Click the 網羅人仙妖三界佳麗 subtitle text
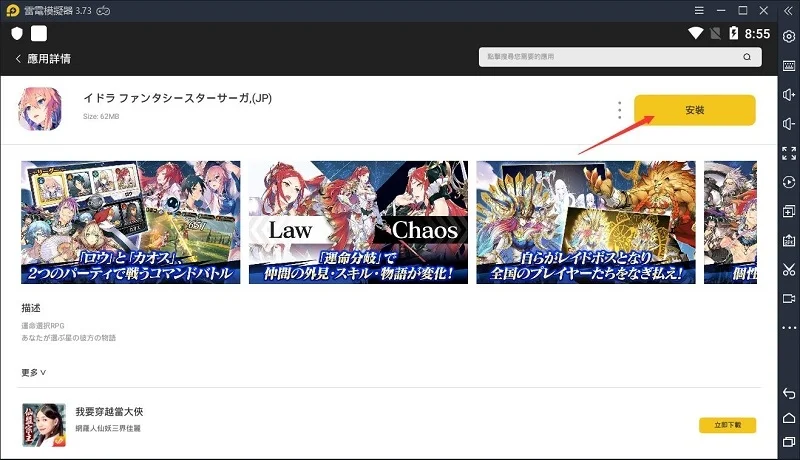 tap(108, 428)
